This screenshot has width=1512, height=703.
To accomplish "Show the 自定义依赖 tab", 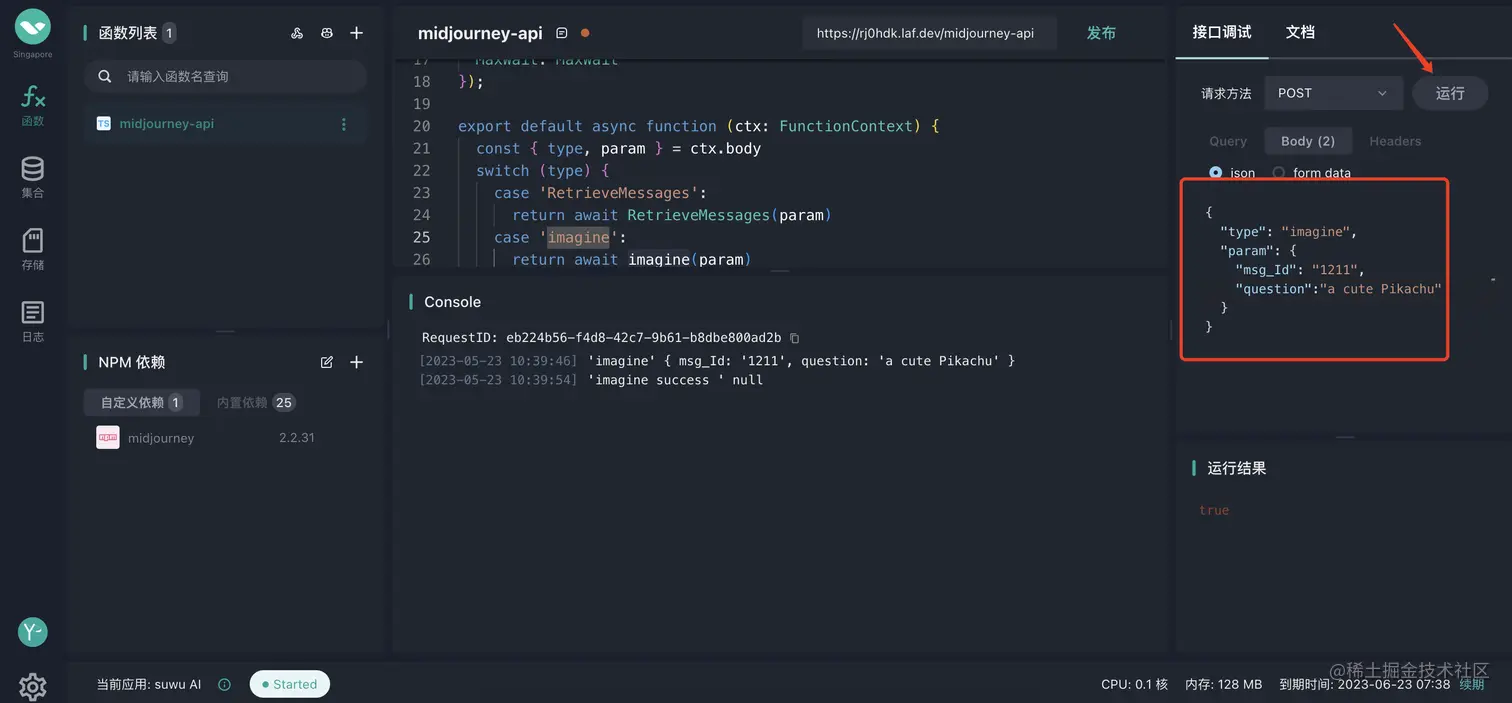I will [x=141, y=402].
